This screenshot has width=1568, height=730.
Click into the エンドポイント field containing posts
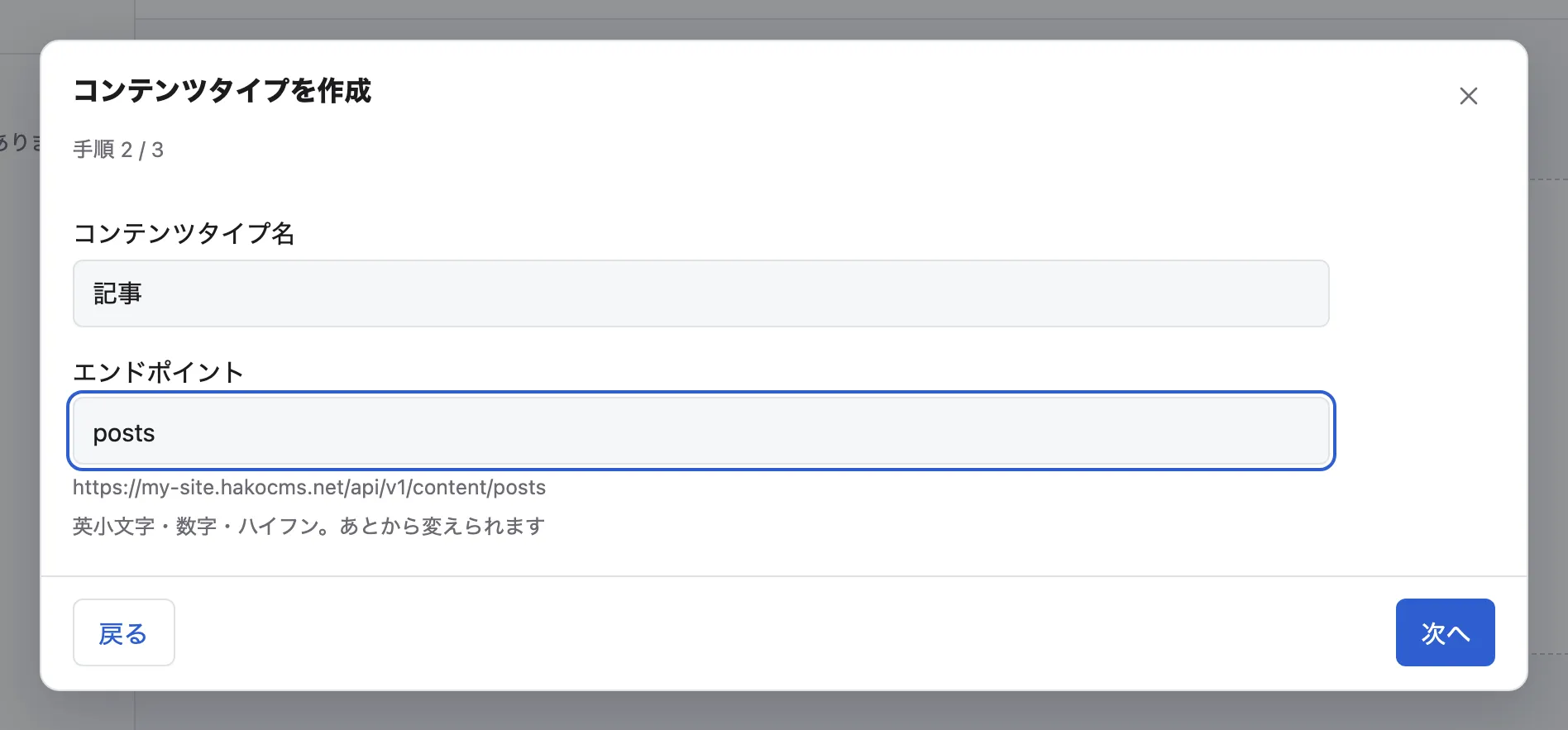tap(701, 432)
